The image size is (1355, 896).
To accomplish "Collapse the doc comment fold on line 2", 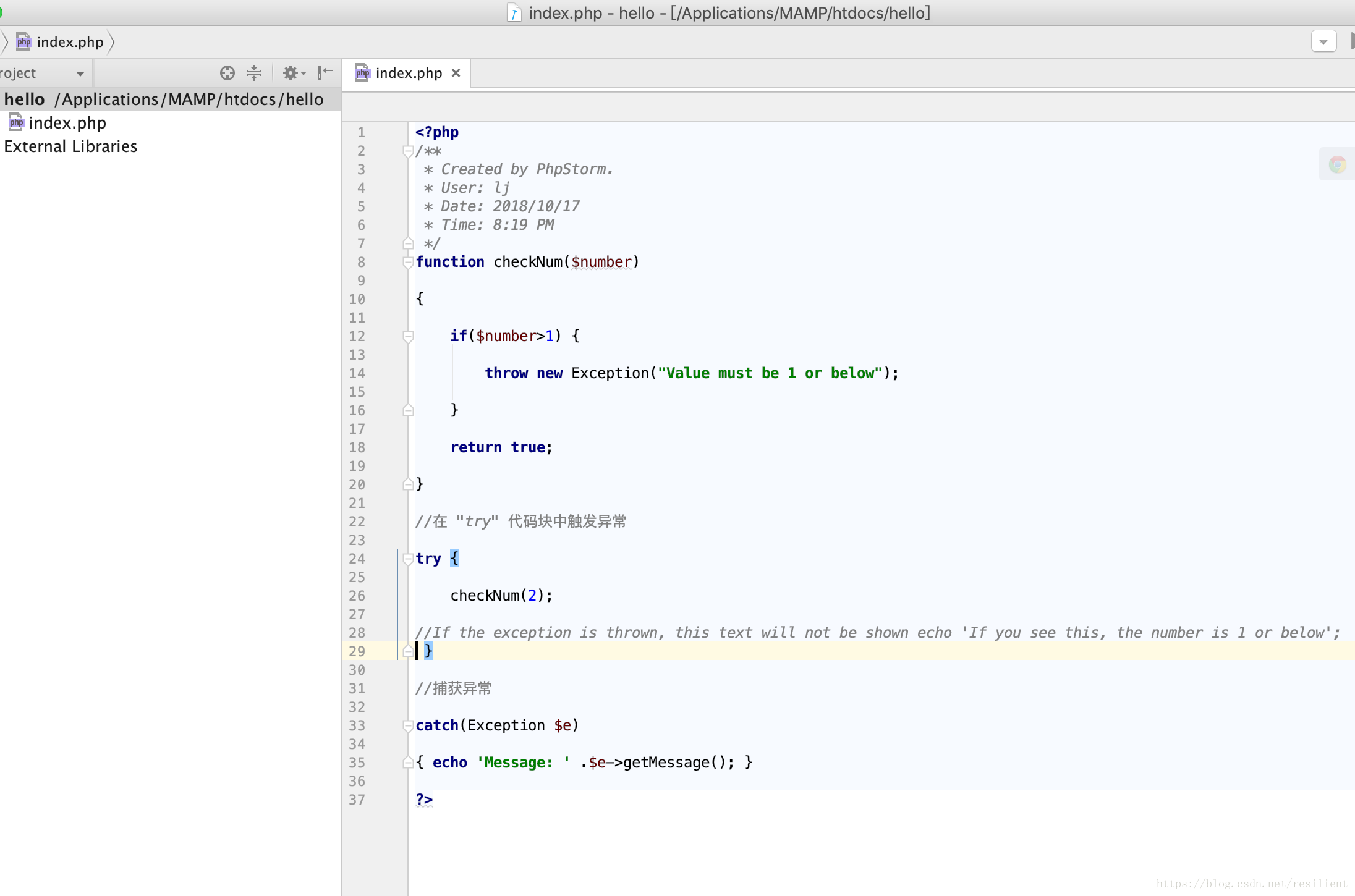I will tap(408, 151).
